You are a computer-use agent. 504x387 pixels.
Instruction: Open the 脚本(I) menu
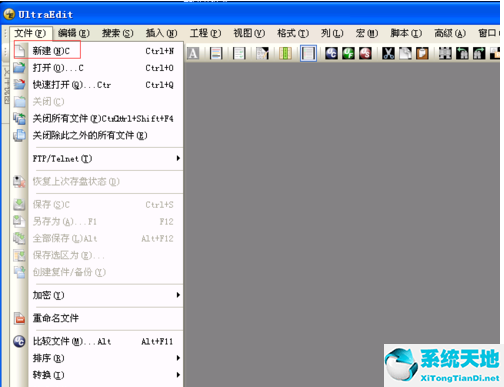click(x=406, y=33)
